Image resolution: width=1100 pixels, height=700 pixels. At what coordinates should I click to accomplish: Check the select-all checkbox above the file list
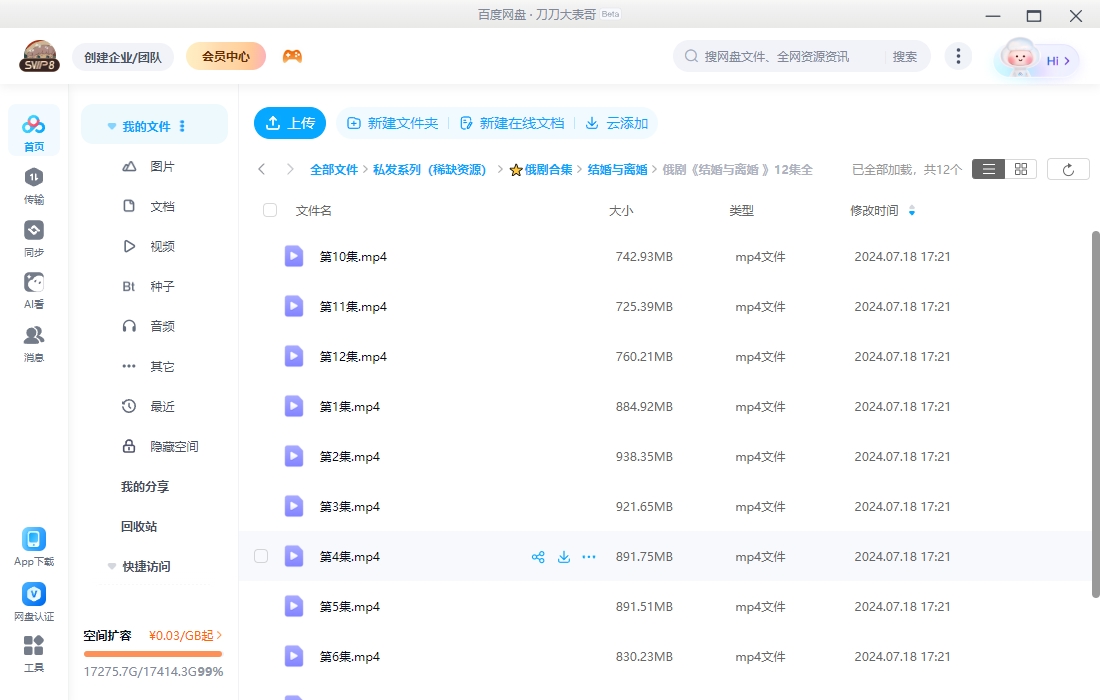269,210
